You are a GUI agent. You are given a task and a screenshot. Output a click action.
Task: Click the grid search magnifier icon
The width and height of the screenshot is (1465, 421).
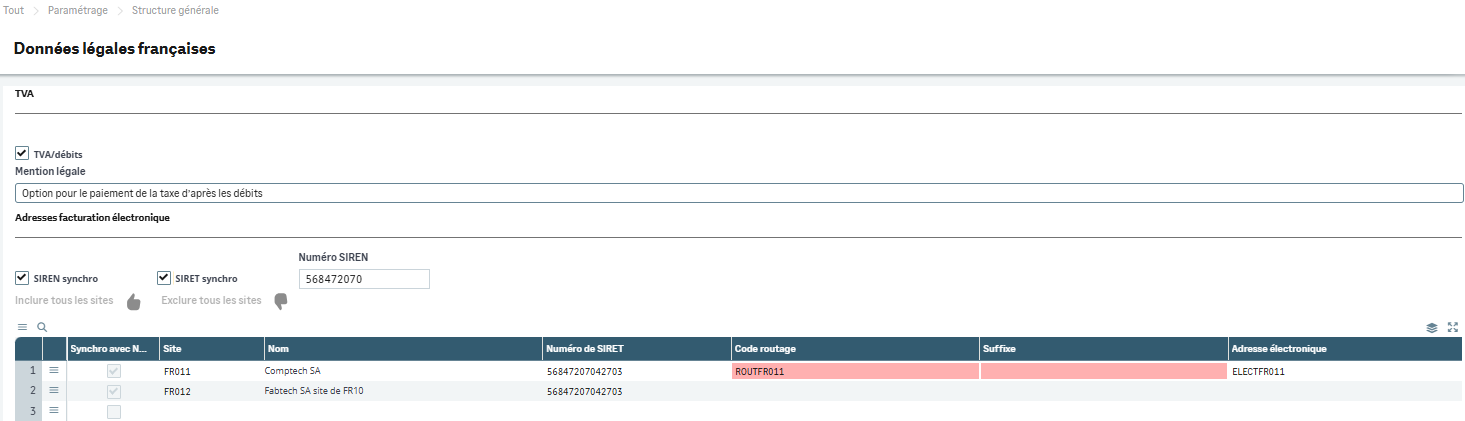(x=42, y=327)
